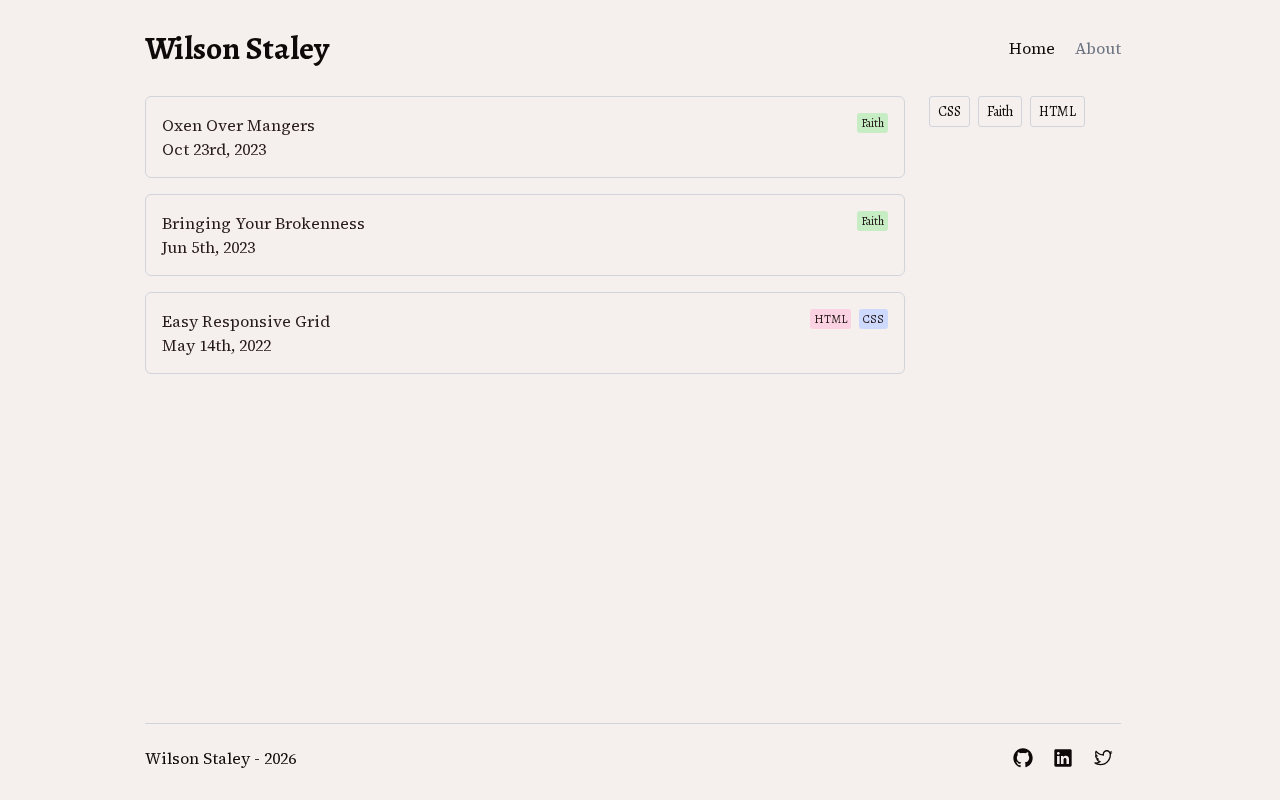Go to the Home nav item
1280x800 pixels.
(1031, 49)
